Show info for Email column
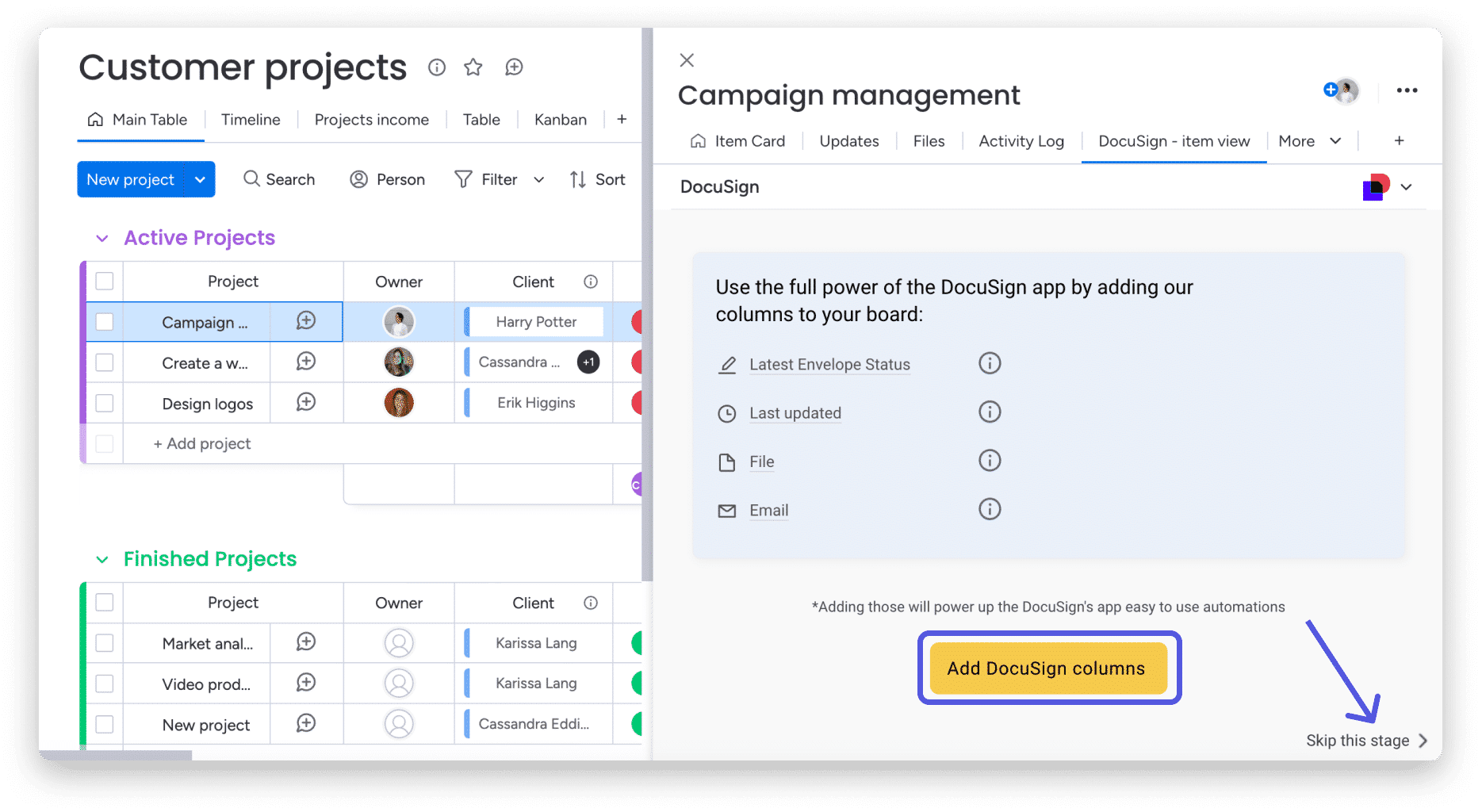The width and height of the screenshot is (1482, 812). pyautogui.click(x=990, y=508)
